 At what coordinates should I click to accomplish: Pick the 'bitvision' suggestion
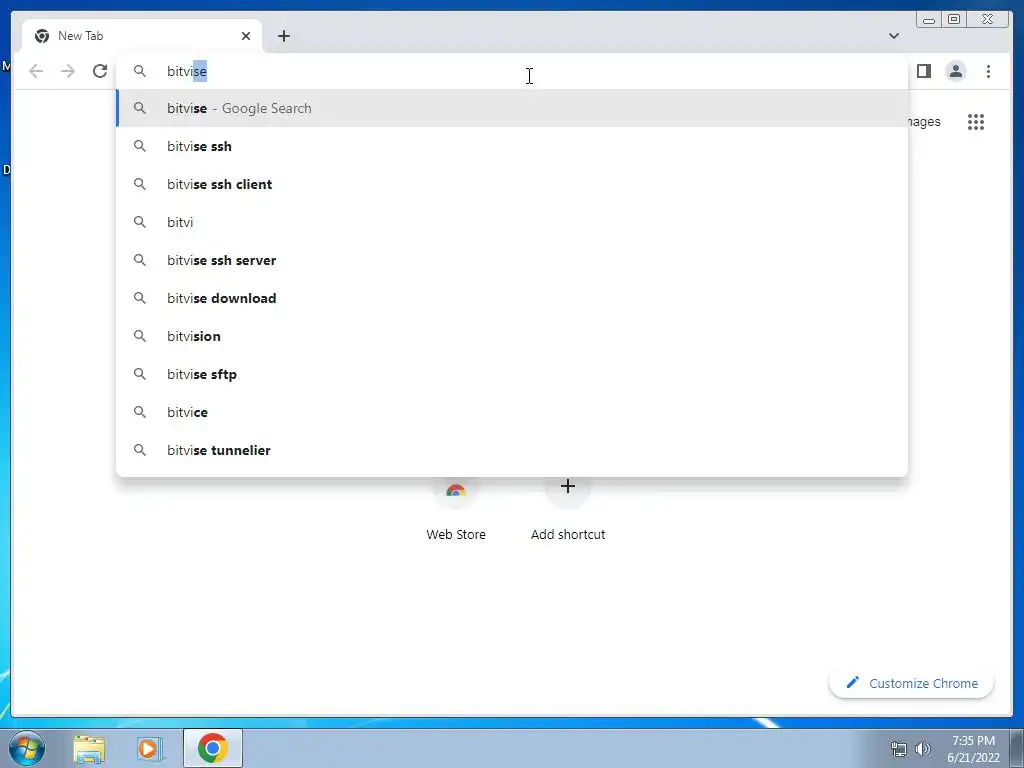[512, 336]
